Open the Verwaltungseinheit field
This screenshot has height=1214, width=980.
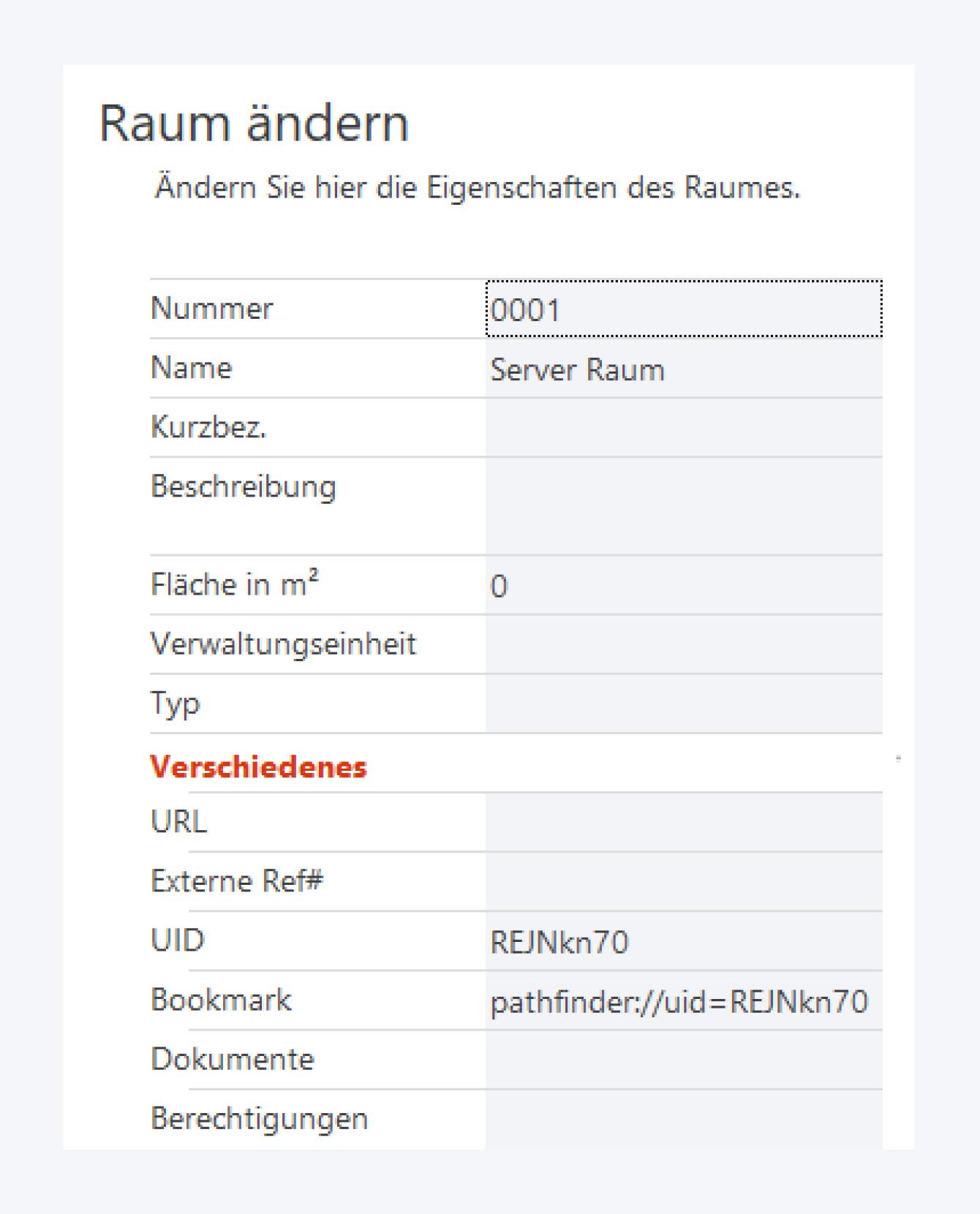(683, 645)
